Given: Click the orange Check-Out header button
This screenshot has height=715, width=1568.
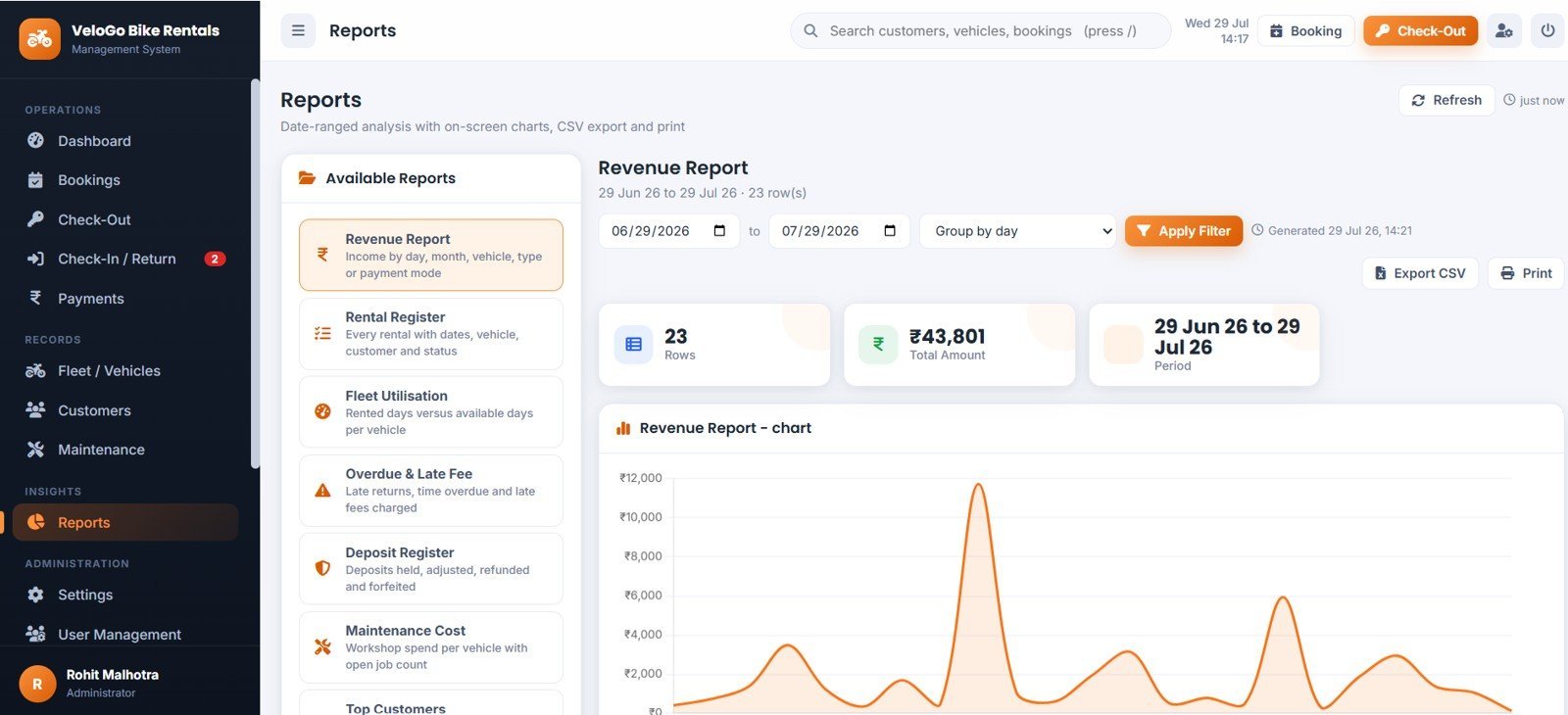Looking at the screenshot, I should click(x=1420, y=30).
